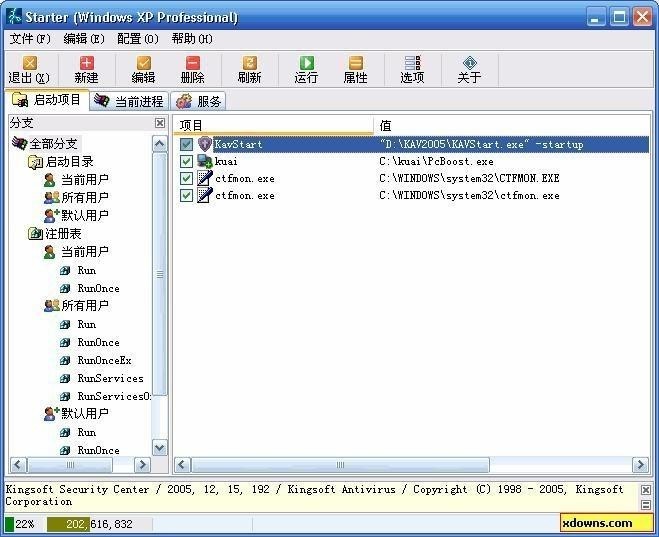Open the 文件(F) menu

(x=30, y=39)
